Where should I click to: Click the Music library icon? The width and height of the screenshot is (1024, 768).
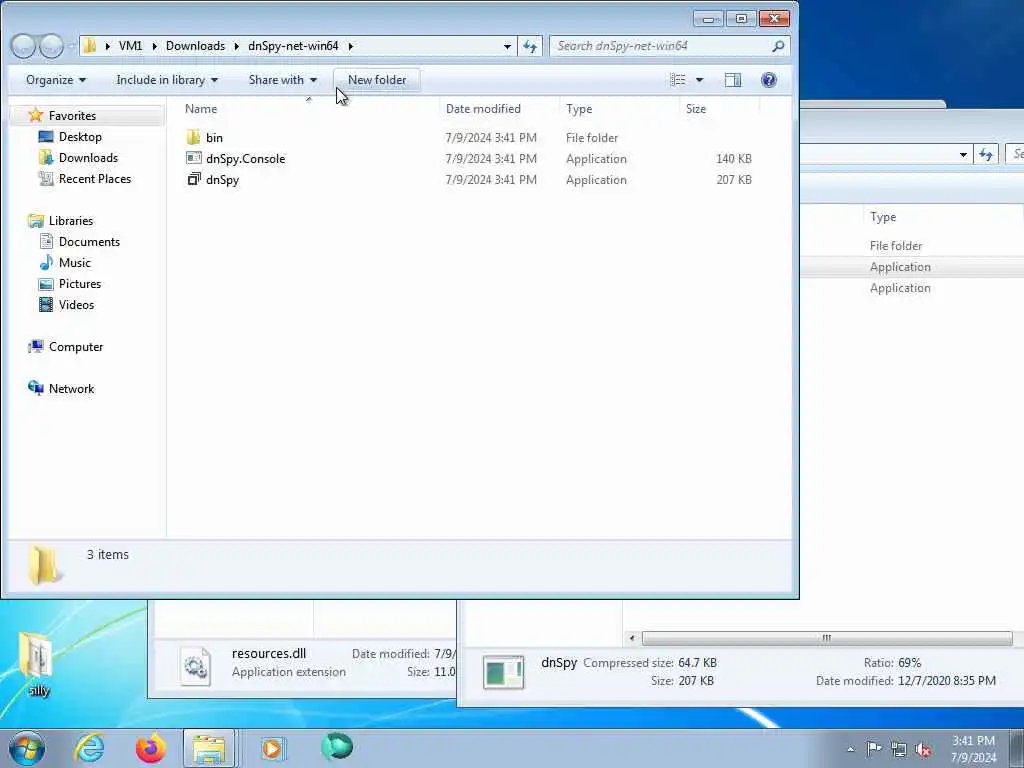(x=46, y=263)
